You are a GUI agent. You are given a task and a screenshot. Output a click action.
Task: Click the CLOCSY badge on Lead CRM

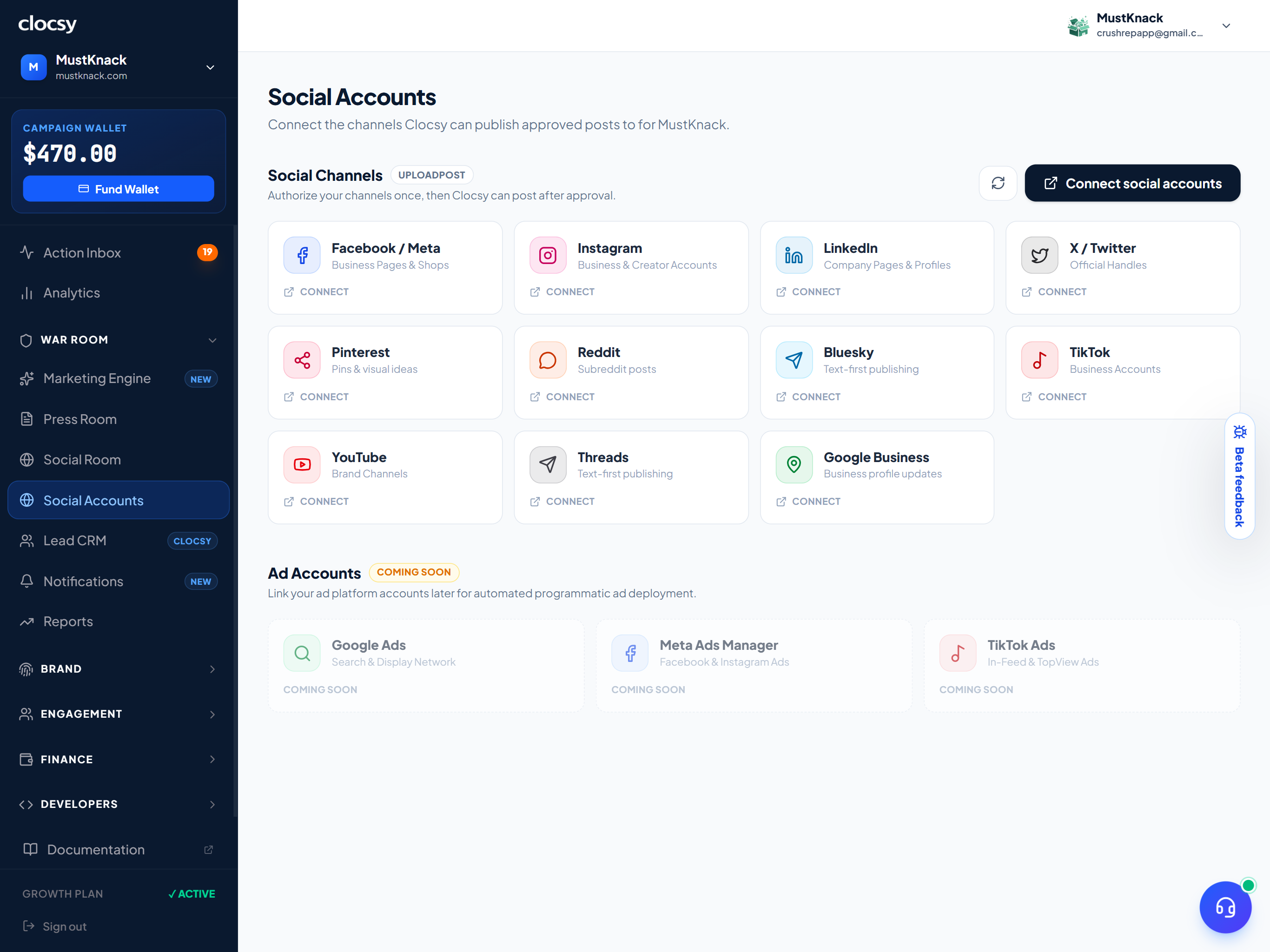192,541
